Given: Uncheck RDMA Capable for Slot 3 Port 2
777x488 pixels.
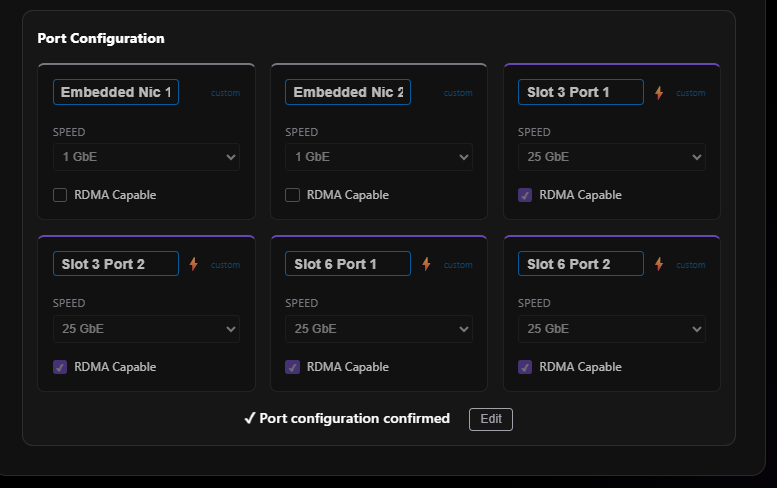Looking at the screenshot, I should point(60,367).
